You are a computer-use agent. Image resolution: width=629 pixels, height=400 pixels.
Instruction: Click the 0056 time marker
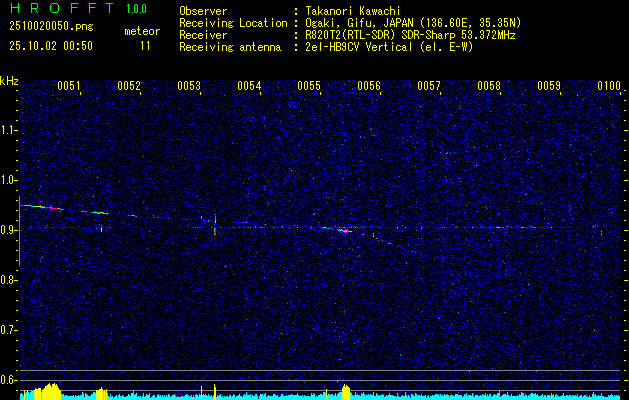[369, 86]
